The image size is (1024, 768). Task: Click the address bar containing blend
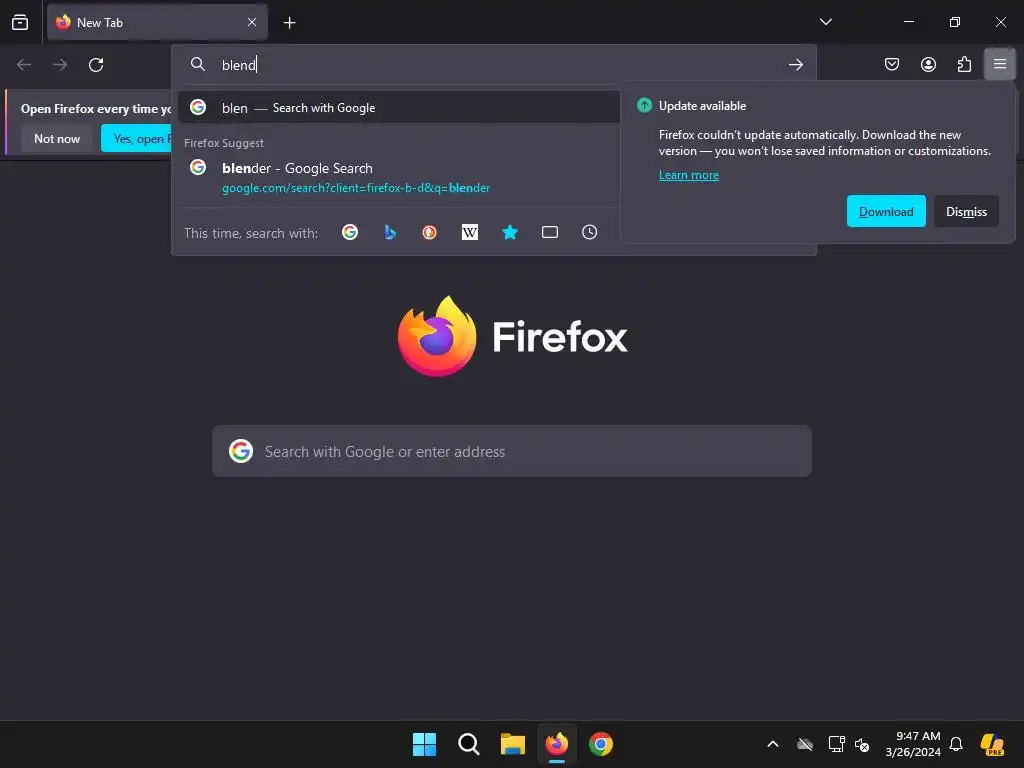coord(495,65)
